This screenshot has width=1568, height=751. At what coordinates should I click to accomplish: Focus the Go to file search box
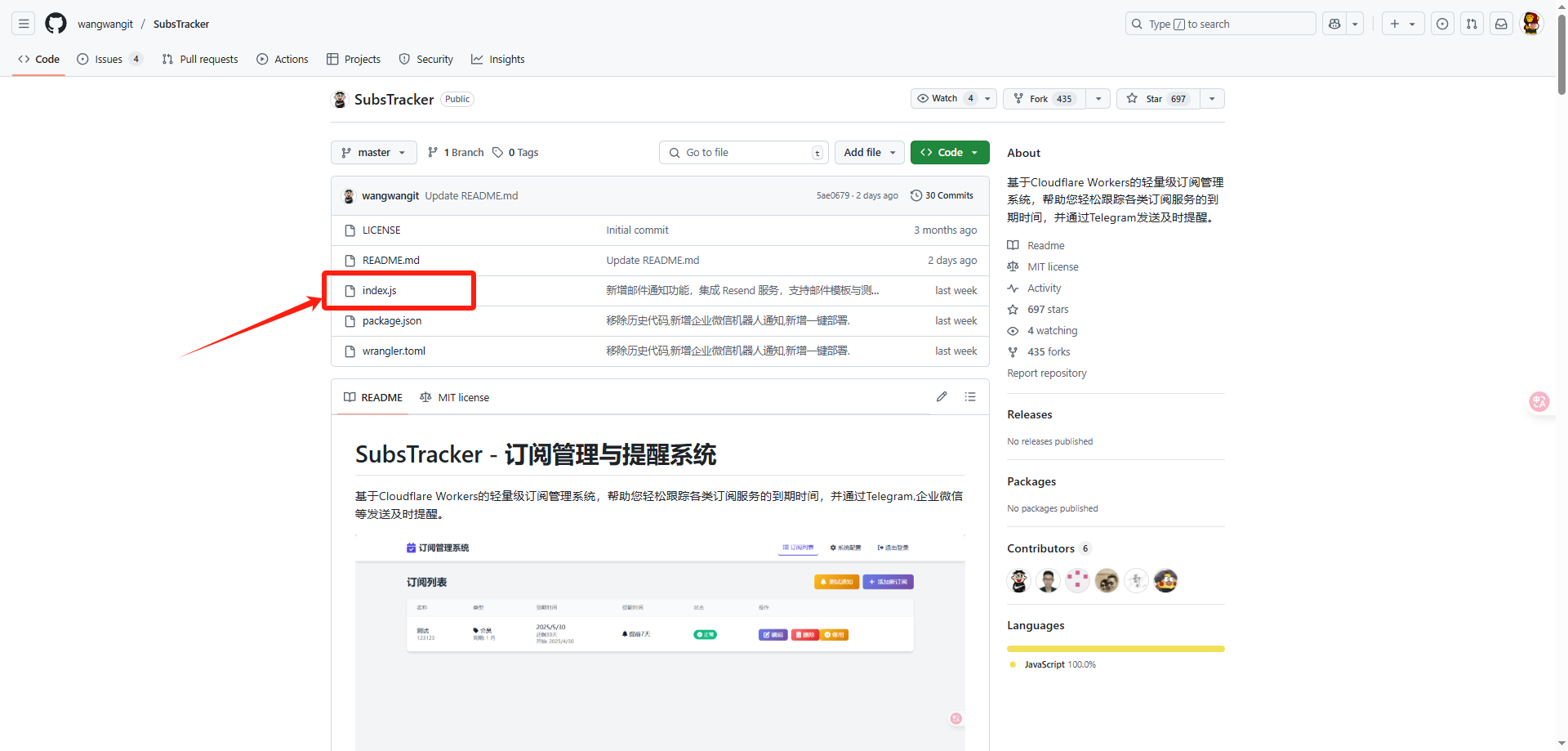click(743, 152)
